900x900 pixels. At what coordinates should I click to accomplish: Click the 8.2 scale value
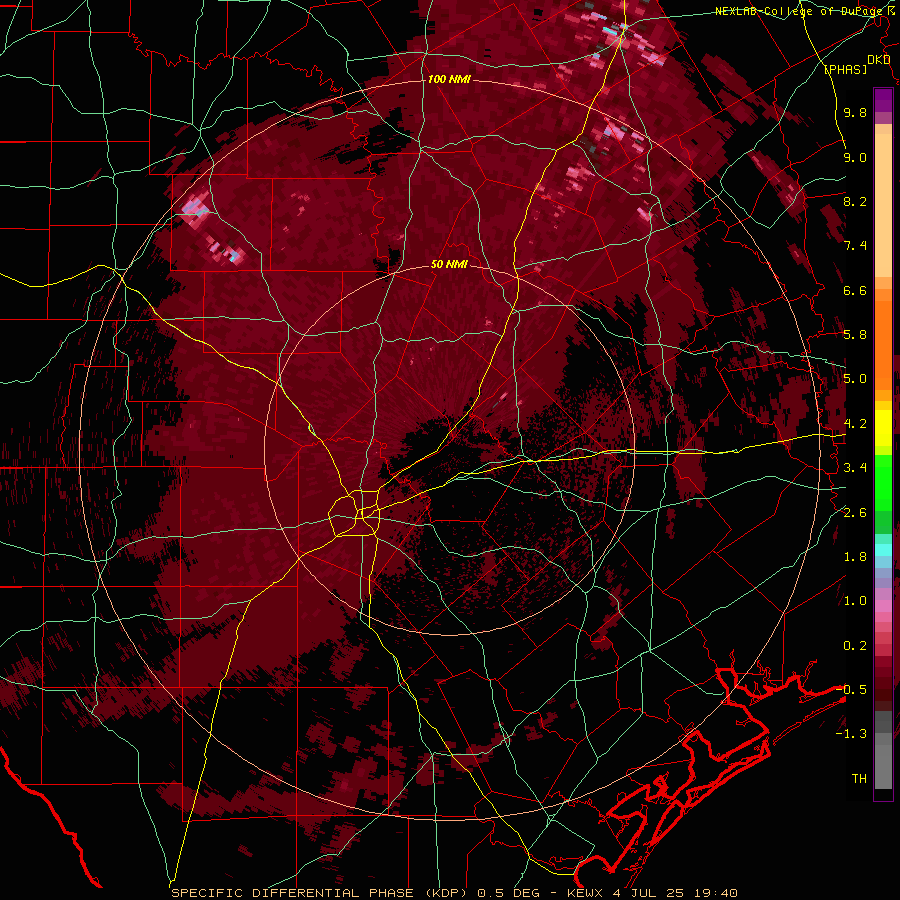(855, 201)
